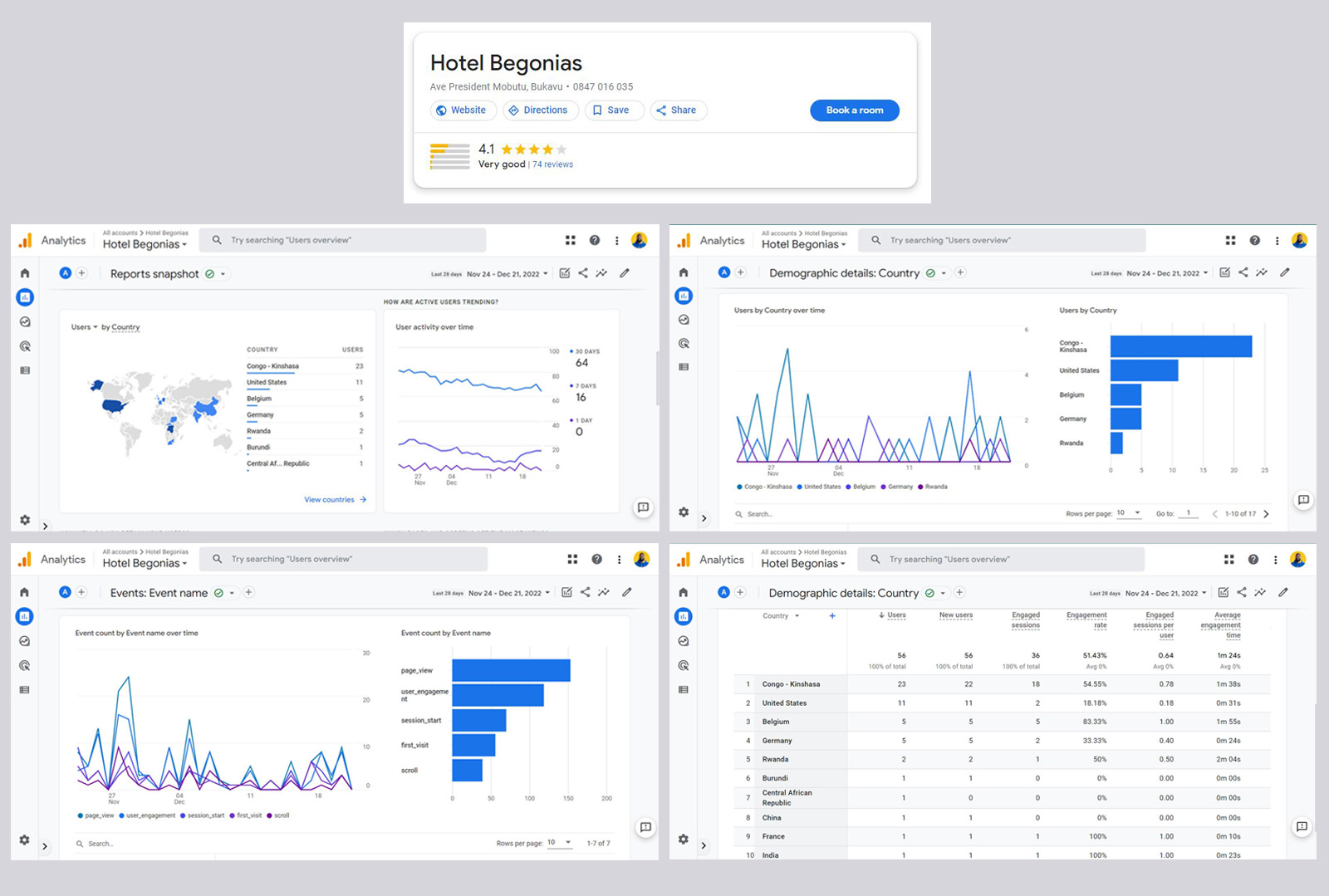Open the date range in Demographic details chart window
Screen dimensions: 1329x896
coord(1150,273)
